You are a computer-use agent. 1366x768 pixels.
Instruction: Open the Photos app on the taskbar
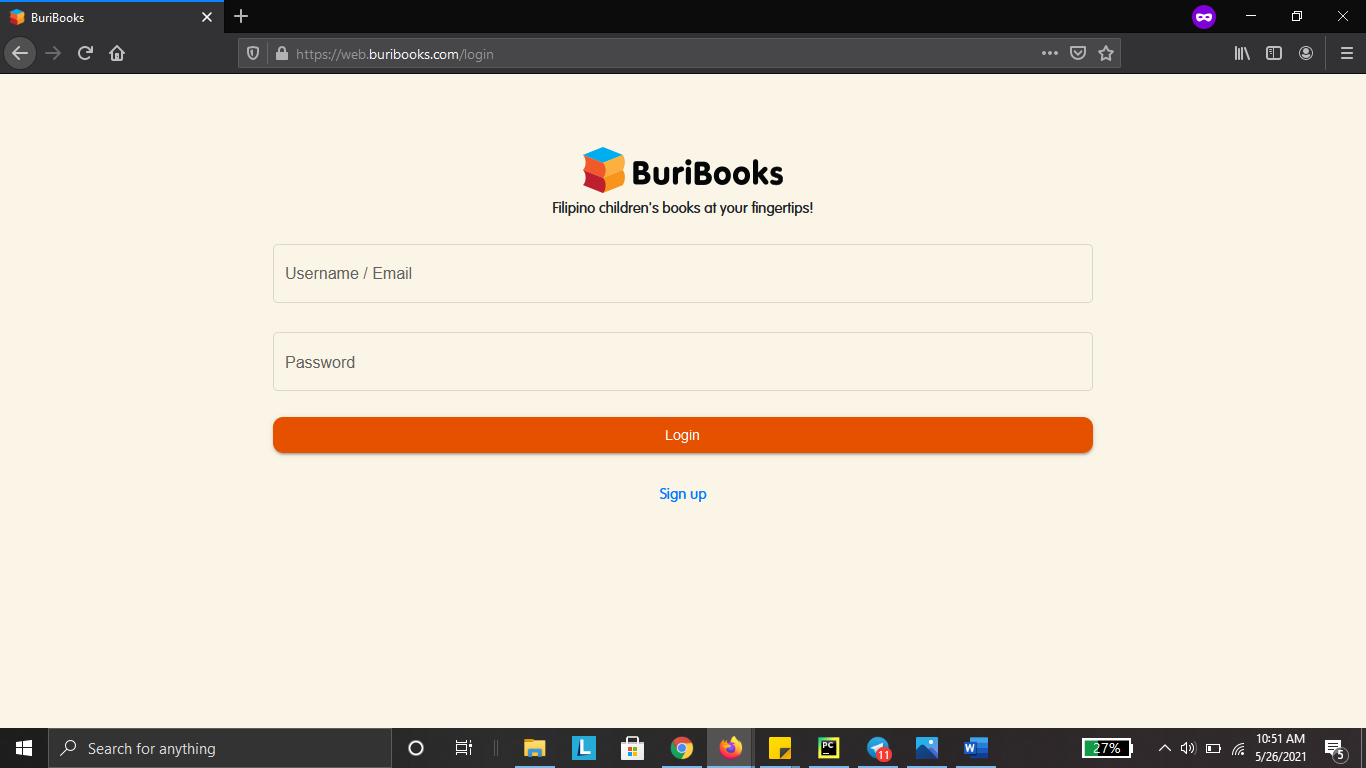tap(927, 748)
